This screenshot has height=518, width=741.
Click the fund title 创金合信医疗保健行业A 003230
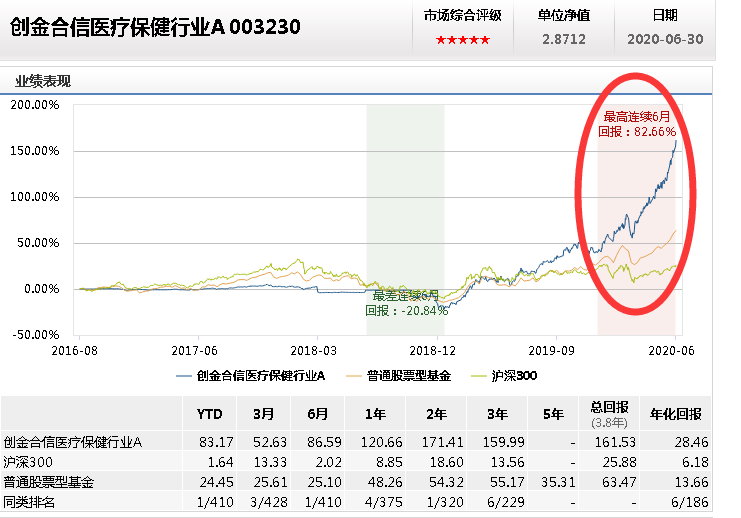(x=155, y=27)
